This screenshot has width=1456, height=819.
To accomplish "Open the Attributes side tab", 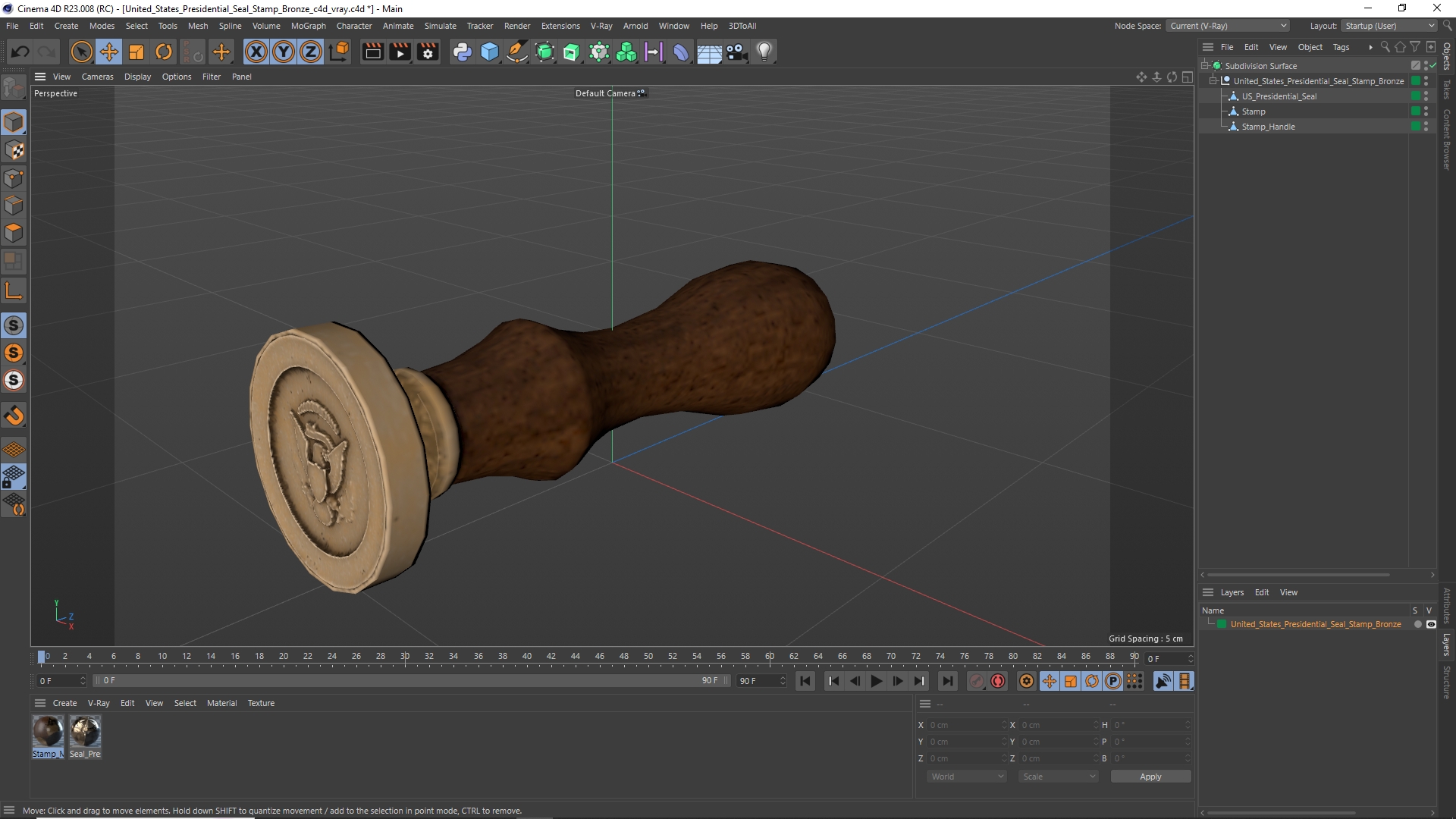I will coord(1447,605).
